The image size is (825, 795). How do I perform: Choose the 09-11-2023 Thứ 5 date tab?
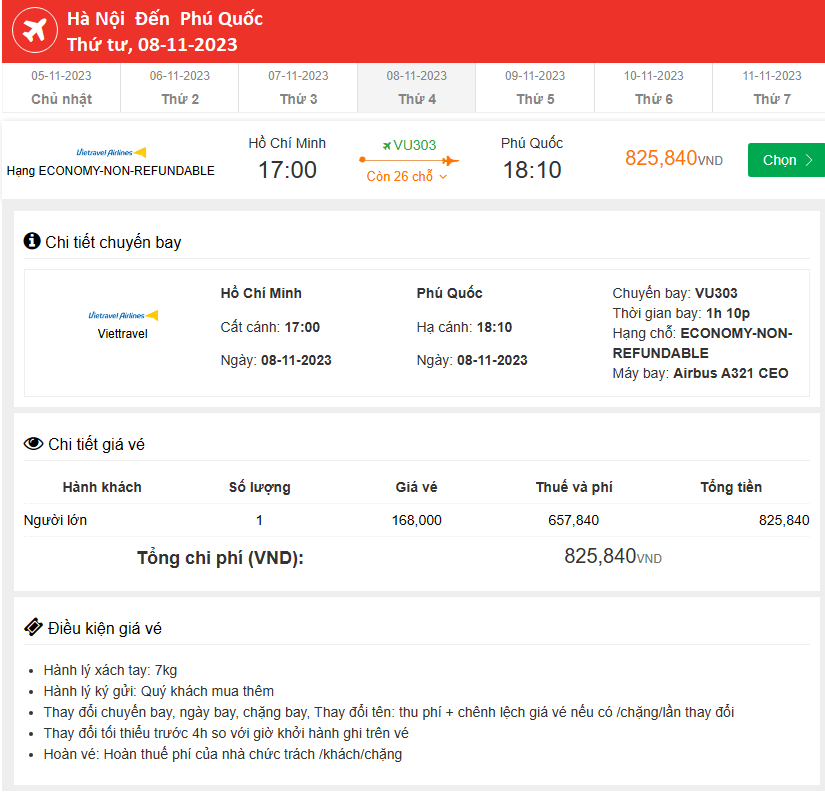535,87
